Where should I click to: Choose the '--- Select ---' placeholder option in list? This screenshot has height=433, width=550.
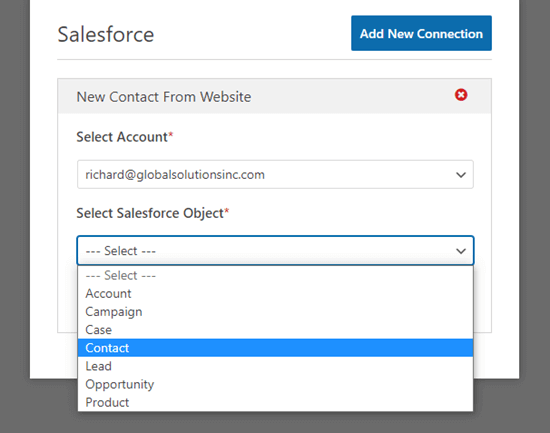click(275, 275)
